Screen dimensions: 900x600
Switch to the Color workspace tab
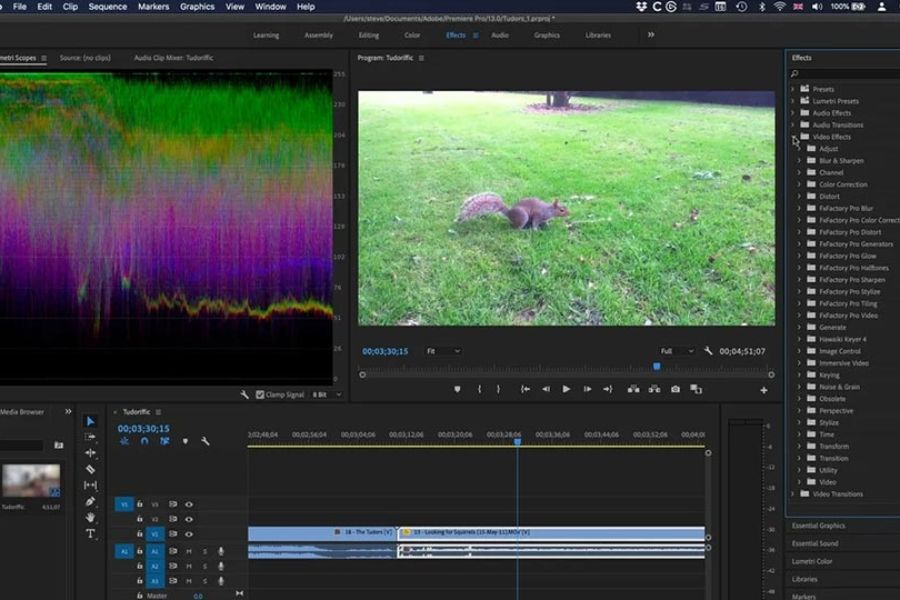coord(412,35)
